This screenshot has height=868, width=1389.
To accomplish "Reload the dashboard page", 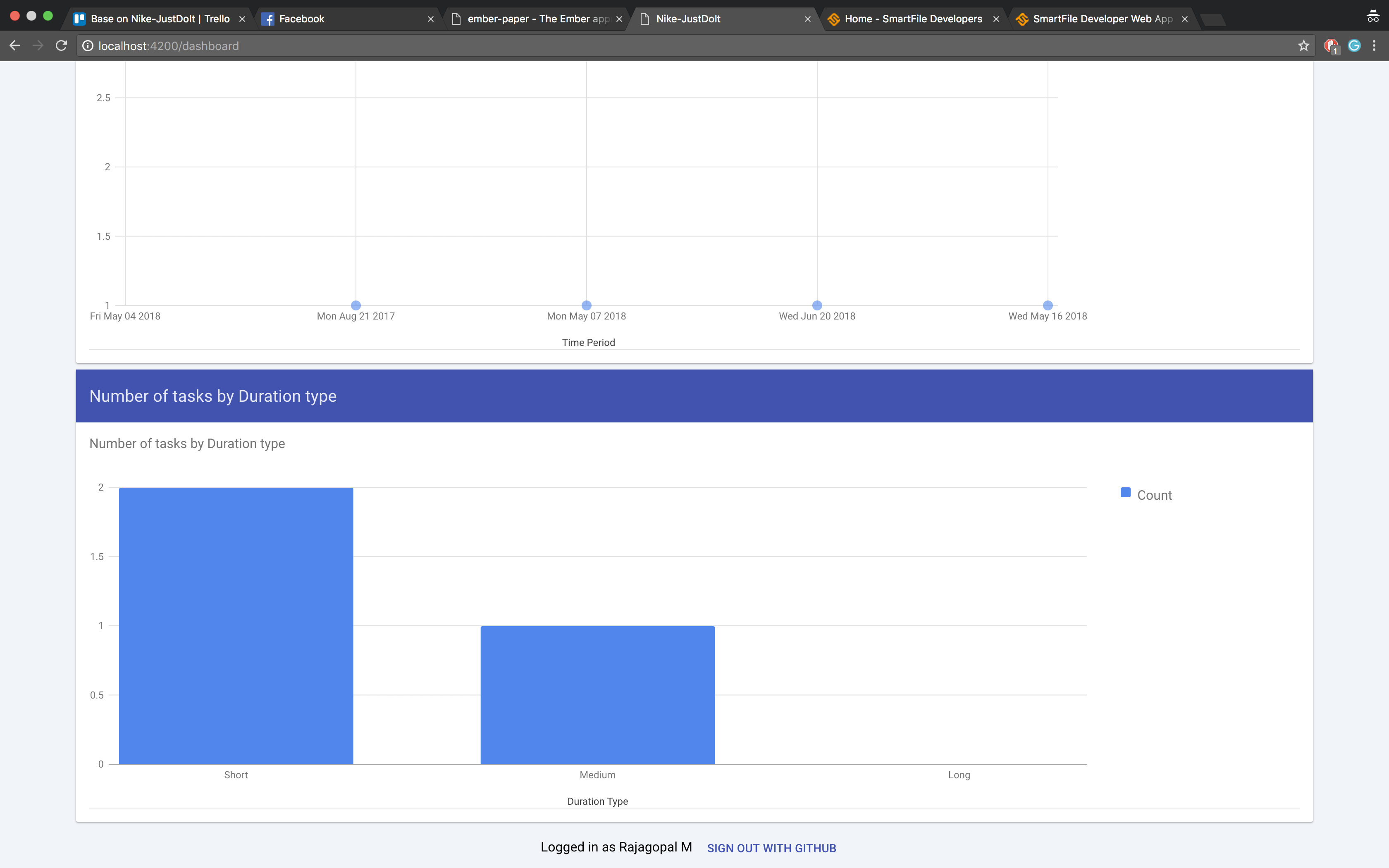I will tap(62, 46).
